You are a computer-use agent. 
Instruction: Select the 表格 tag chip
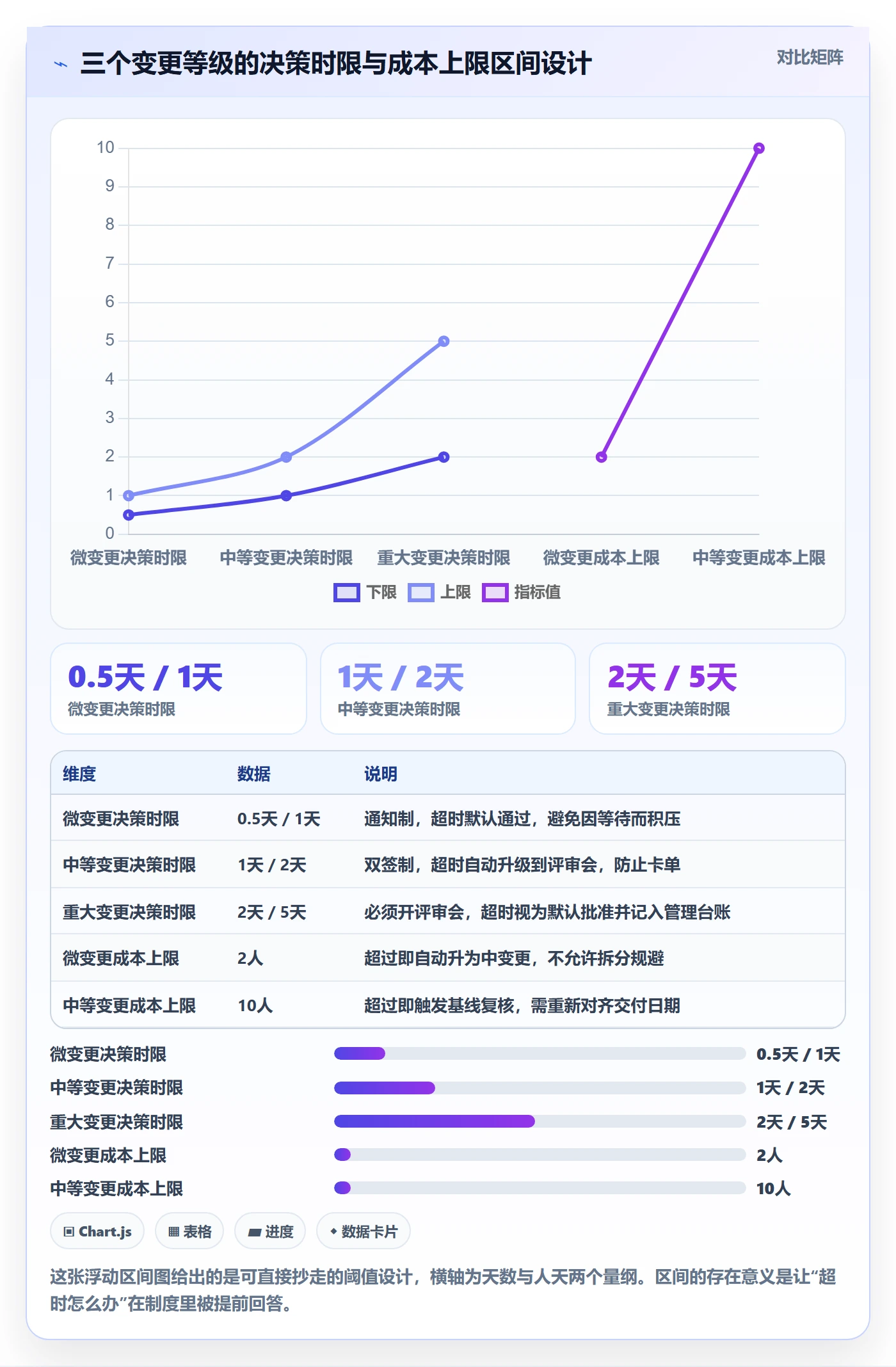(189, 1231)
